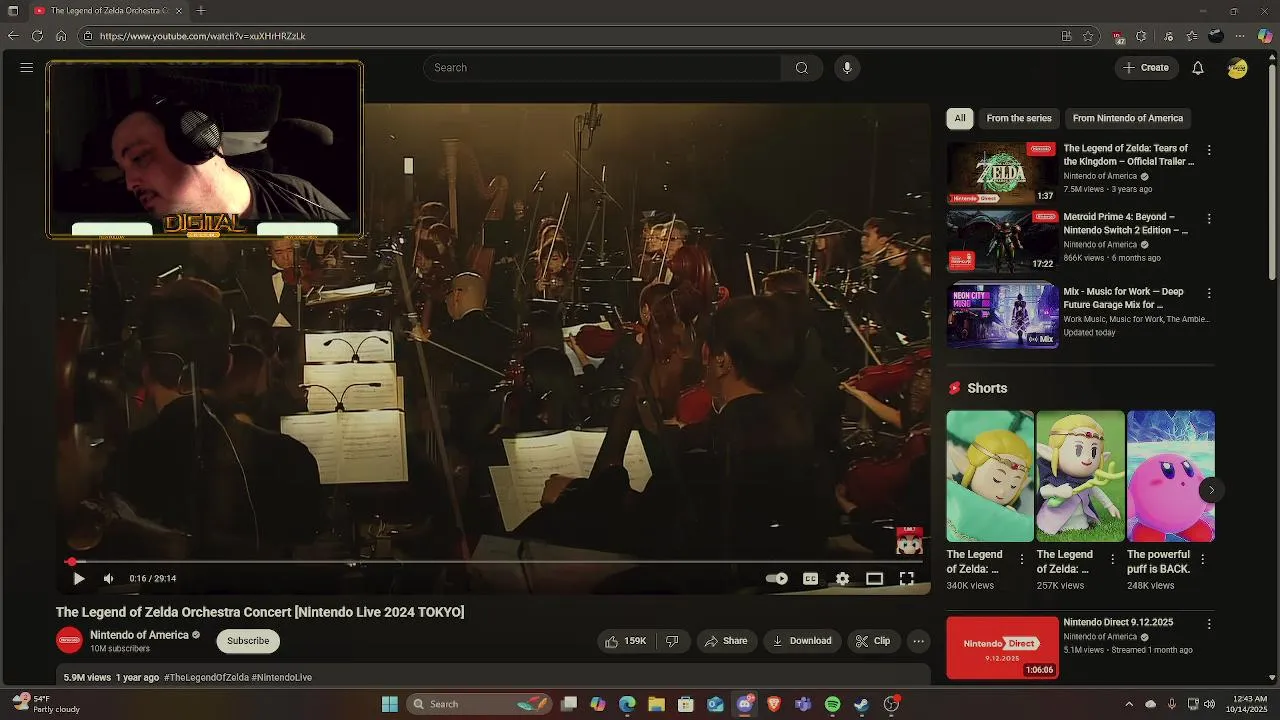Image resolution: width=1280 pixels, height=720 pixels.
Task: Open the YouTube guide hamburger menu
Action: coord(27,68)
